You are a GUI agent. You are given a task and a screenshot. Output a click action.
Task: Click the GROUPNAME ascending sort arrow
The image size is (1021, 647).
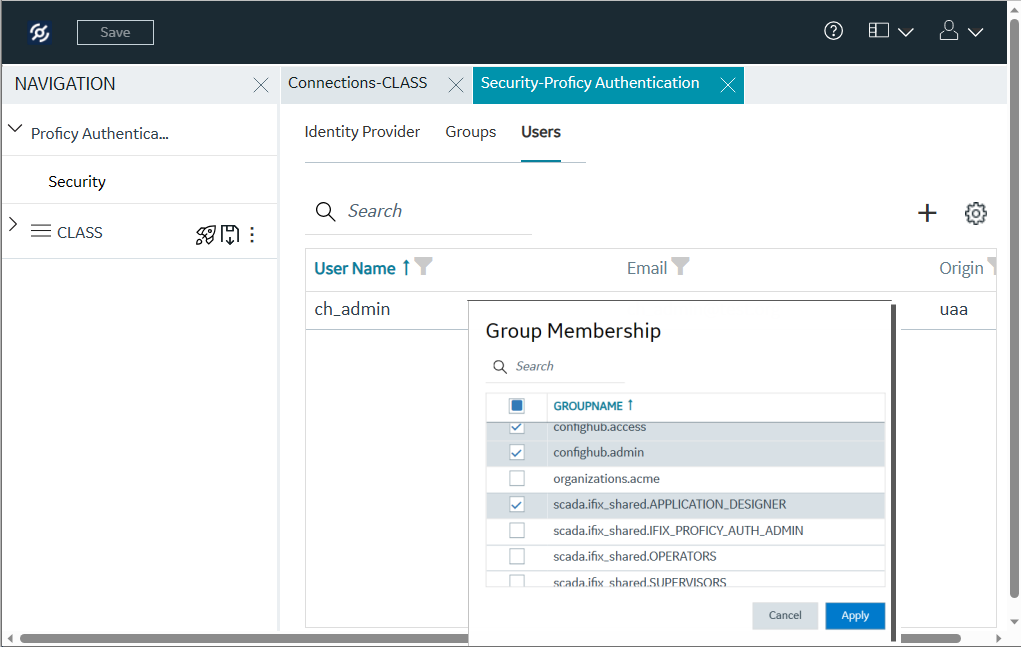tap(630, 405)
